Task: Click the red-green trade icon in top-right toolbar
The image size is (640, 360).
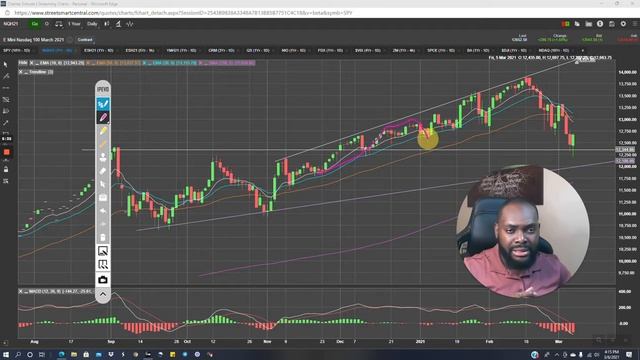Action: click(x=565, y=24)
